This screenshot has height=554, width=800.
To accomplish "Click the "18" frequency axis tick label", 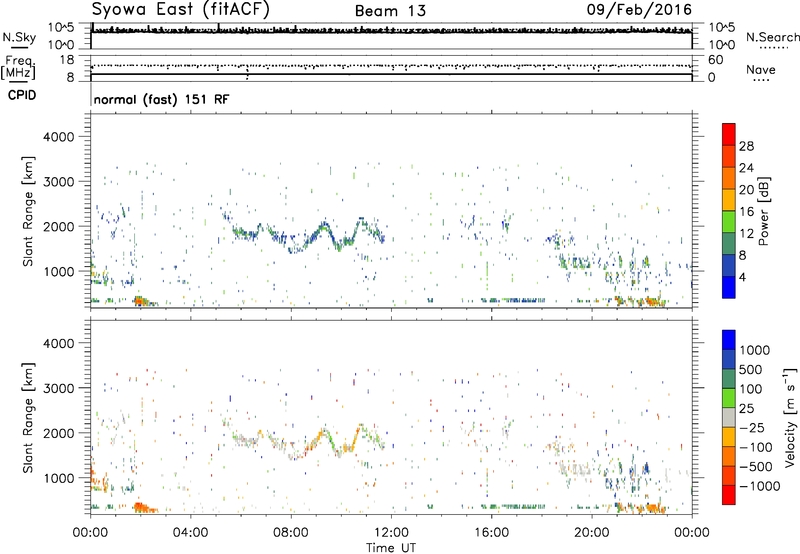I will click(67, 60).
